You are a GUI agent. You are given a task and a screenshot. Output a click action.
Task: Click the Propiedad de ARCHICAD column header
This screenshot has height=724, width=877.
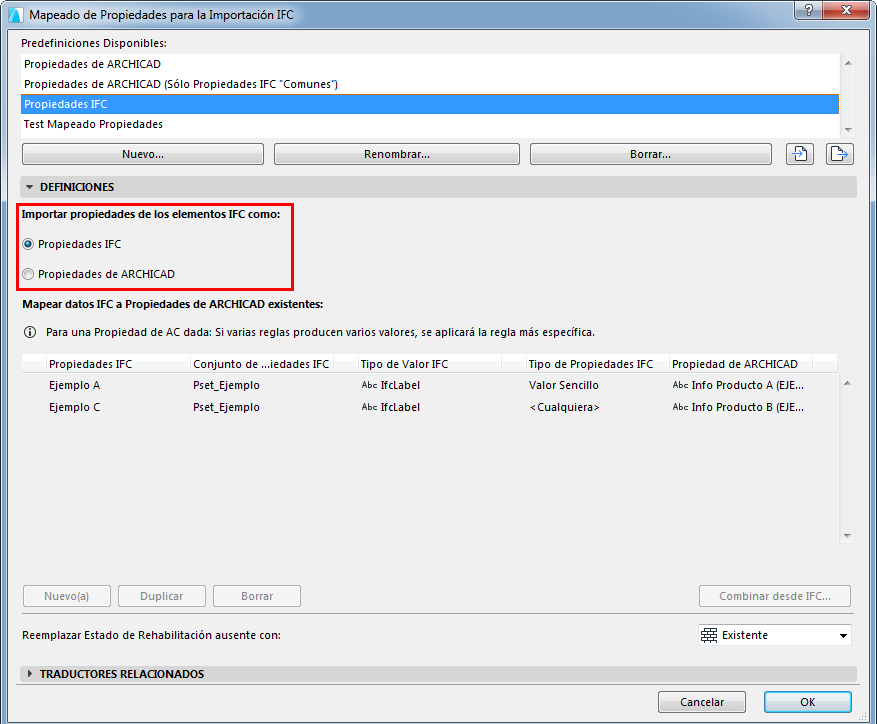tap(741, 364)
